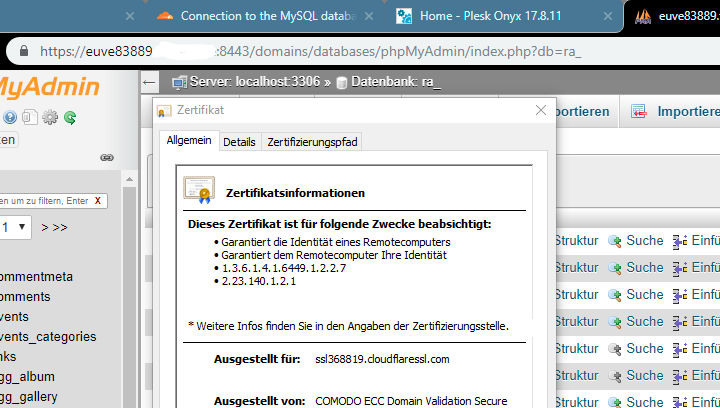
Task: Click the sidebar scrollbar up arrow
Action: 129,179
